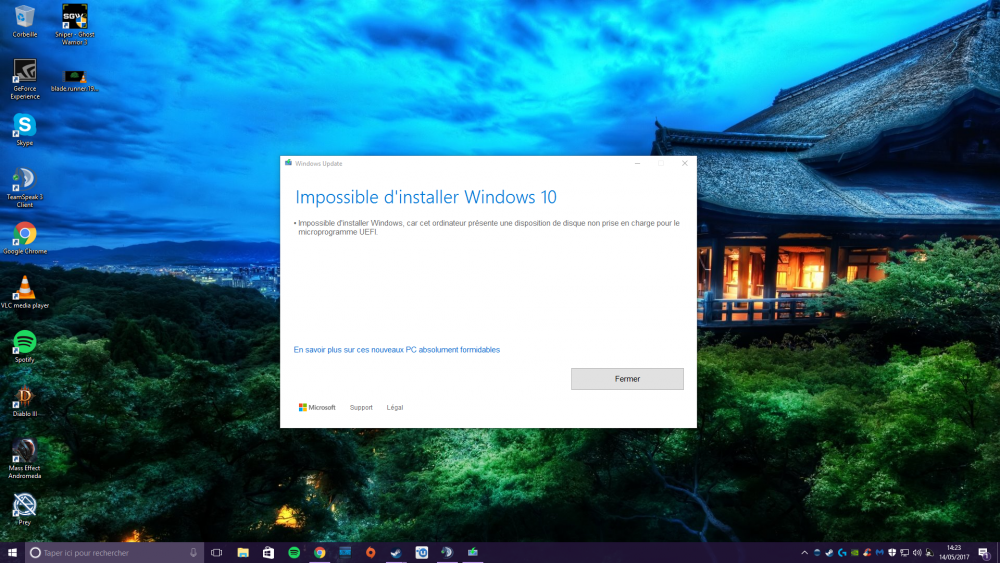Click the Cortana search box
1000x563 pixels.
(x=115, y=553)
